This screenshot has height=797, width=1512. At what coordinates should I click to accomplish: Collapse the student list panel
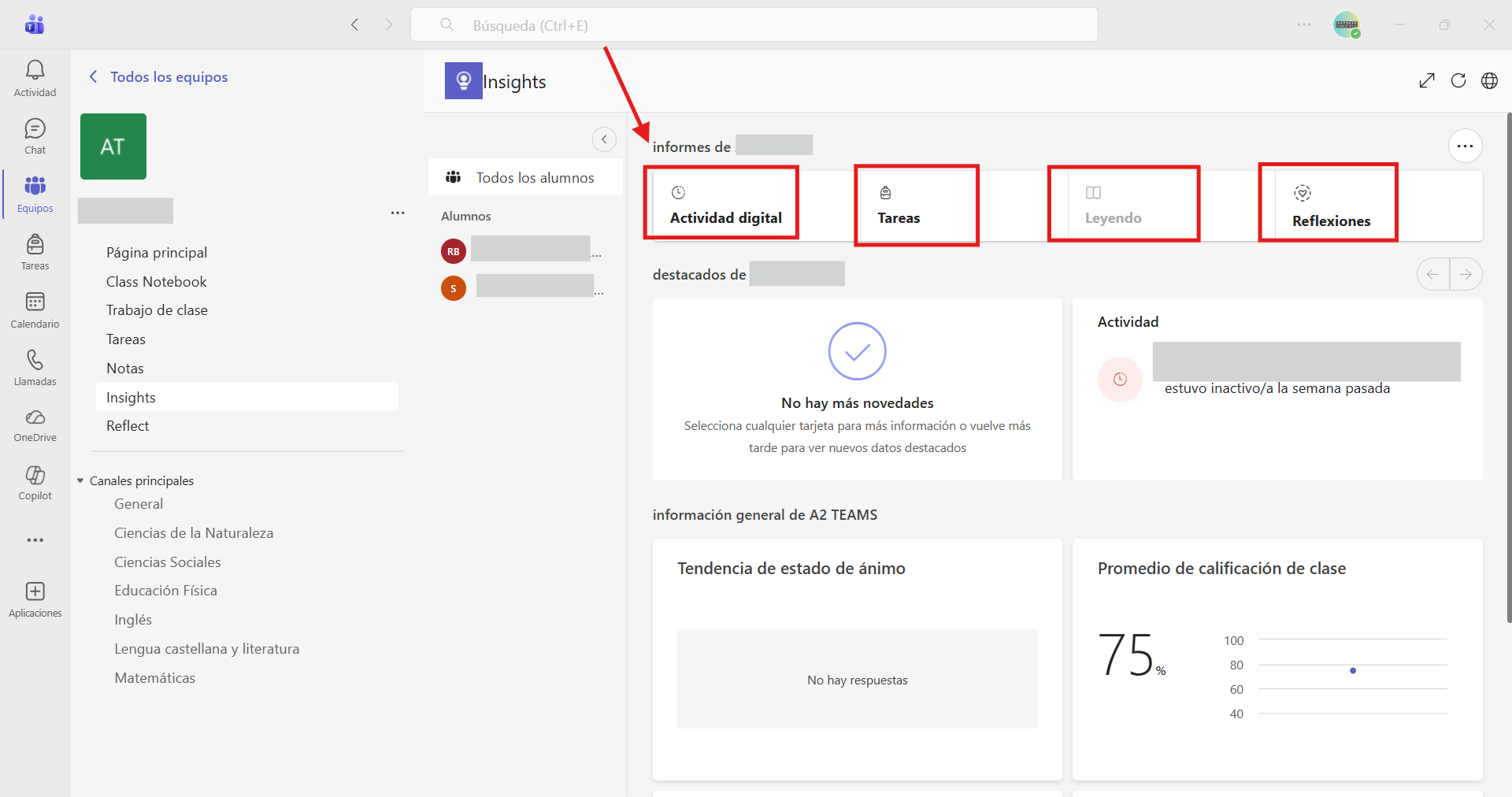tap(604, 139)
